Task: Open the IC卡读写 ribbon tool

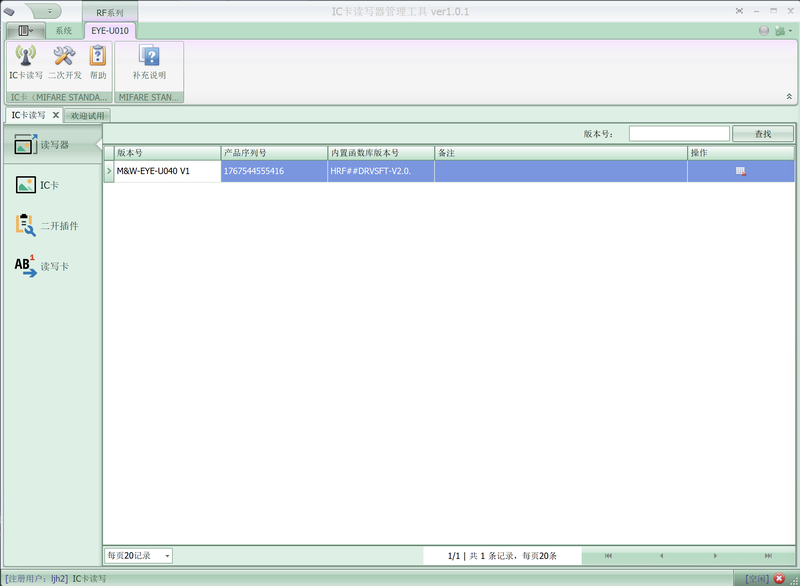Action: (x=26, y=62)
